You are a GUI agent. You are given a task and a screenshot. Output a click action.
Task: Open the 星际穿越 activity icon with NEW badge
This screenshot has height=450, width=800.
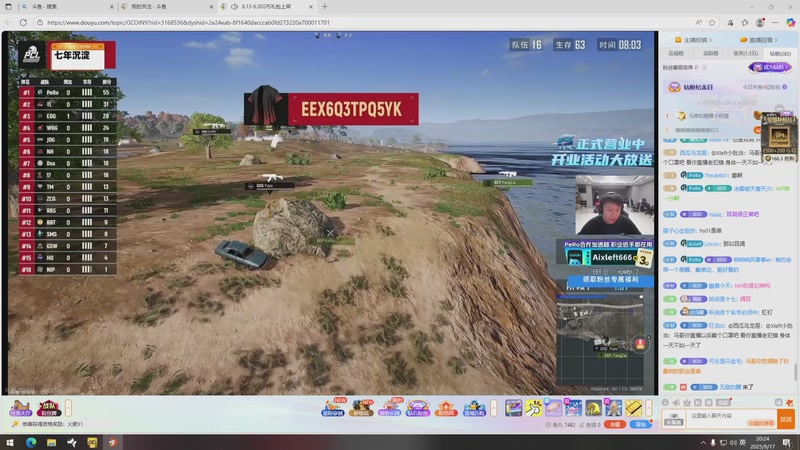(333, 408)
